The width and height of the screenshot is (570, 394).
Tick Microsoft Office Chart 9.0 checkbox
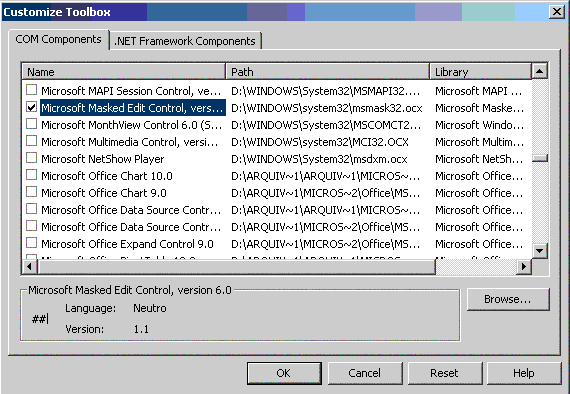(32, 192)
